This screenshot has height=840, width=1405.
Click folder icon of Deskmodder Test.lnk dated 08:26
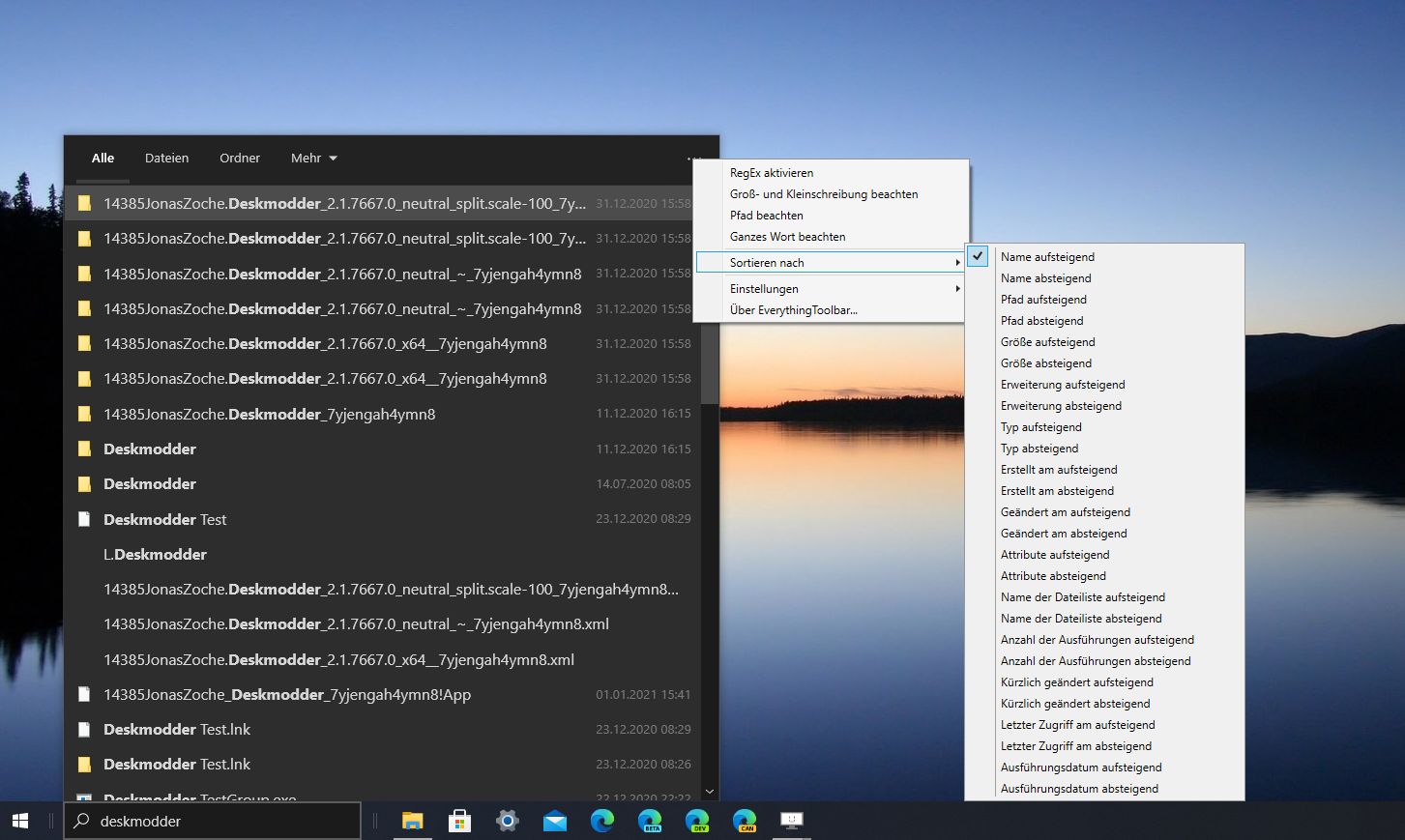(84, 764)
